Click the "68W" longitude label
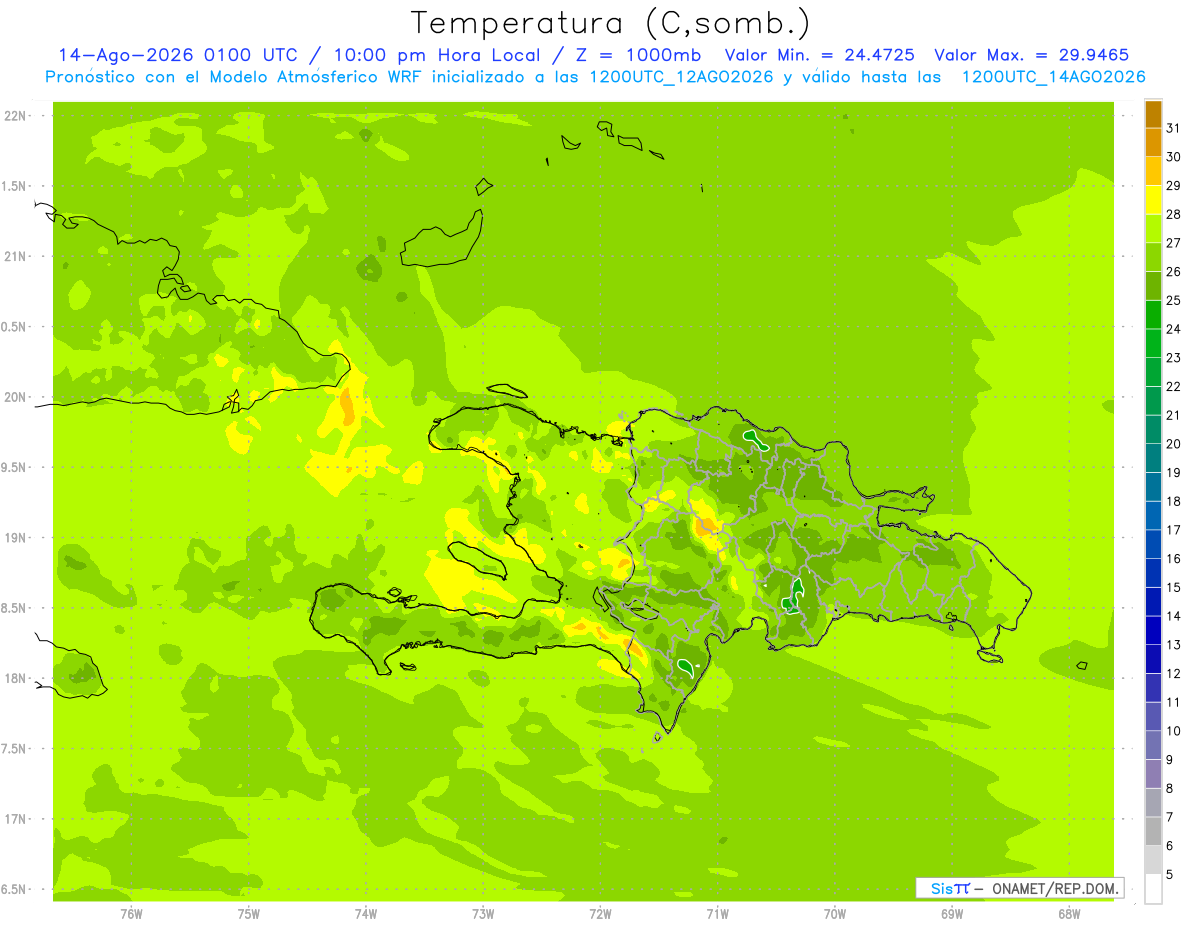 1069,913
